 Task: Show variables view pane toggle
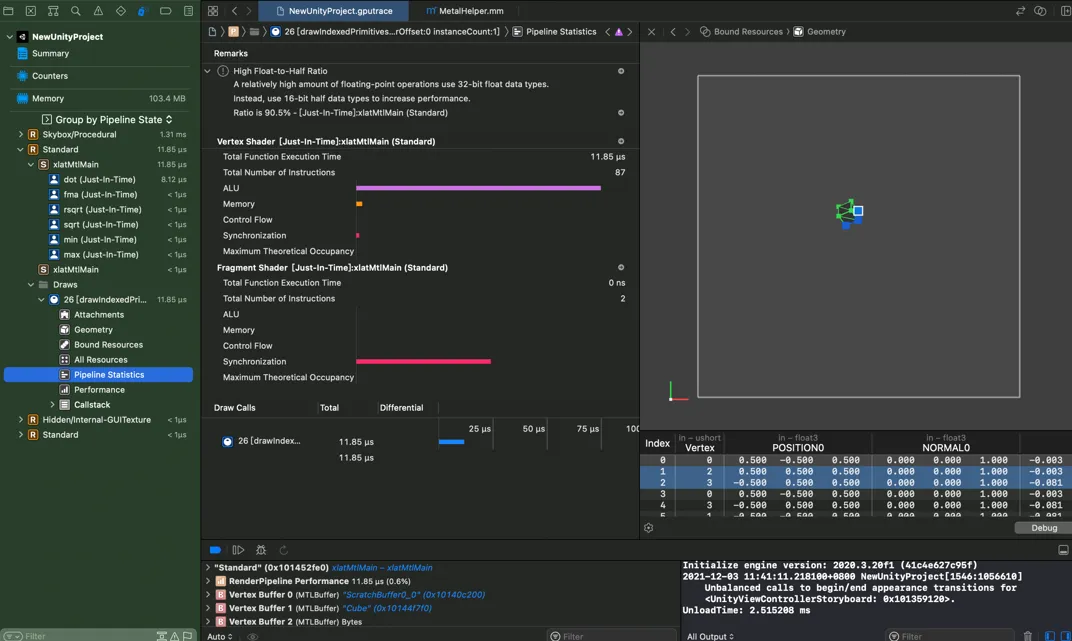click(1049, 636)
